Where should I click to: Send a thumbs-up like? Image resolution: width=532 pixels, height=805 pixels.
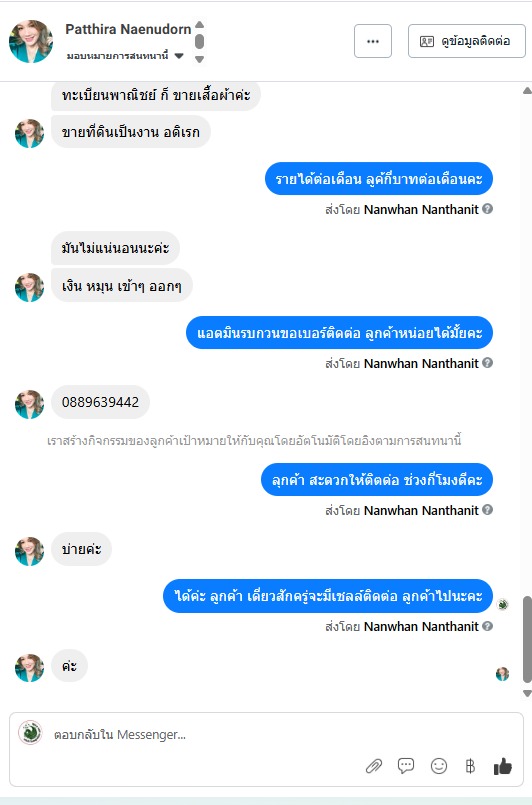click(503, 766)
